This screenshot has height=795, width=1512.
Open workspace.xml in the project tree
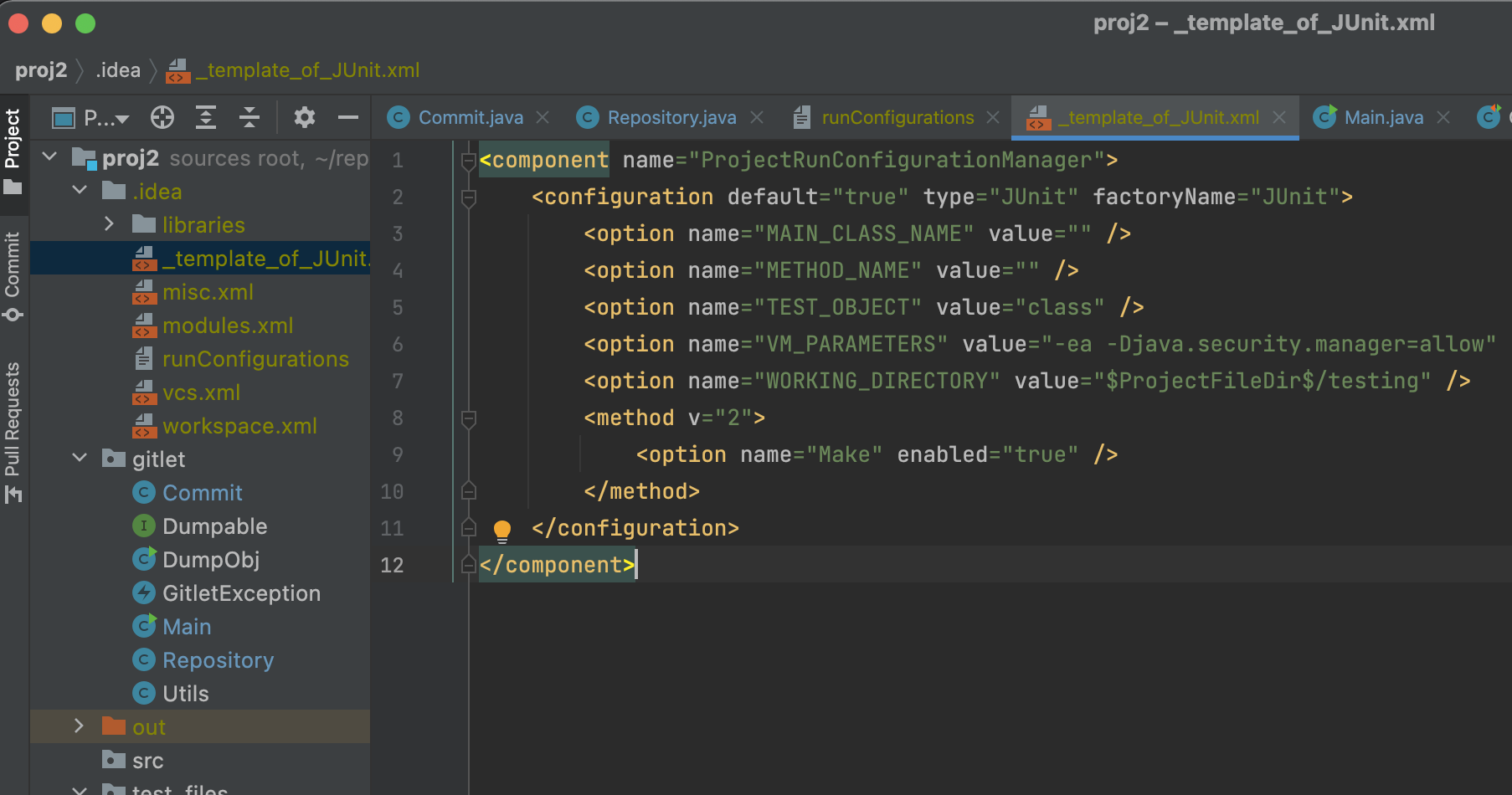point(239,426)
